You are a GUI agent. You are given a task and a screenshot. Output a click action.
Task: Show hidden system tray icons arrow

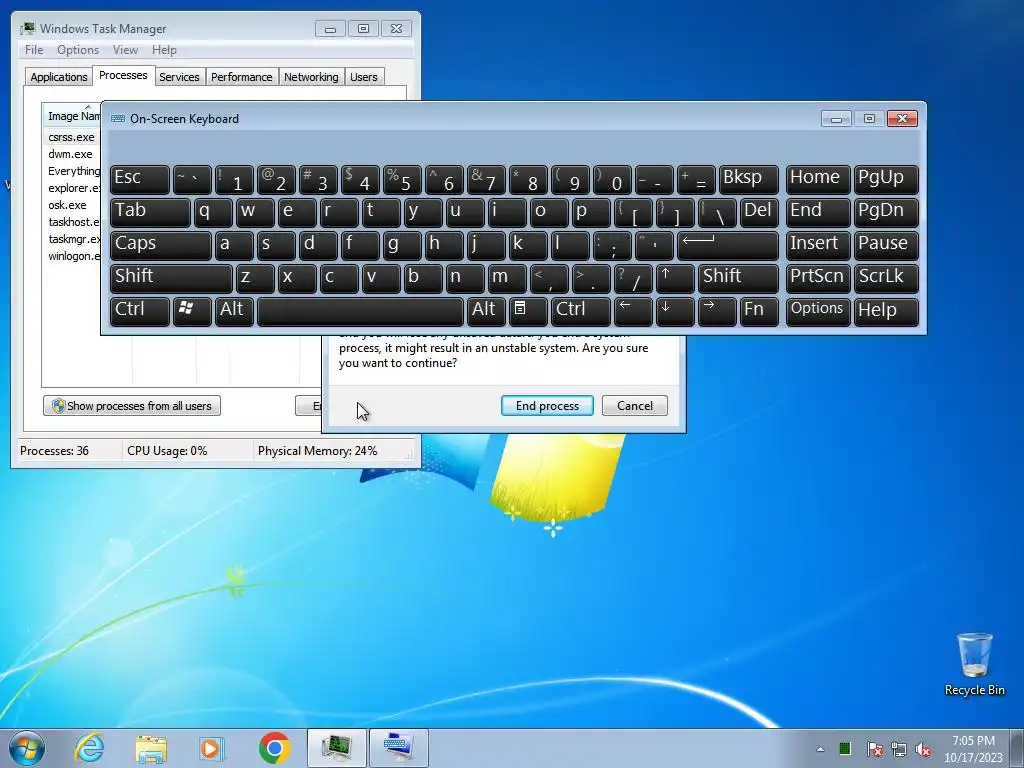pos(820,749)
